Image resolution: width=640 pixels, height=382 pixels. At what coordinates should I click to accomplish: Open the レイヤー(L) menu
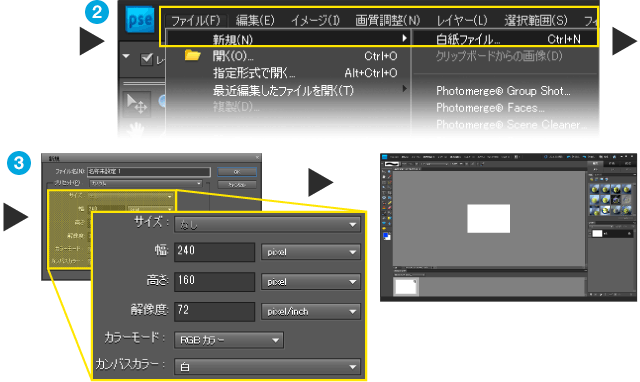click(x=462, y=20)
